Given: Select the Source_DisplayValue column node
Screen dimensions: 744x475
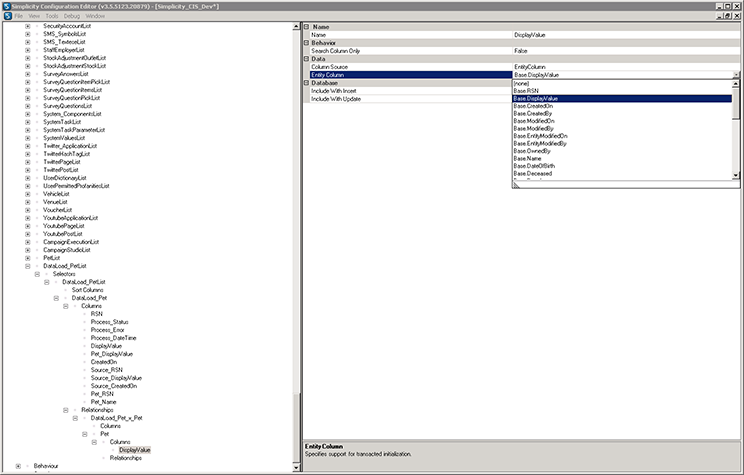Looking at the screenshot, I should 116,378.
